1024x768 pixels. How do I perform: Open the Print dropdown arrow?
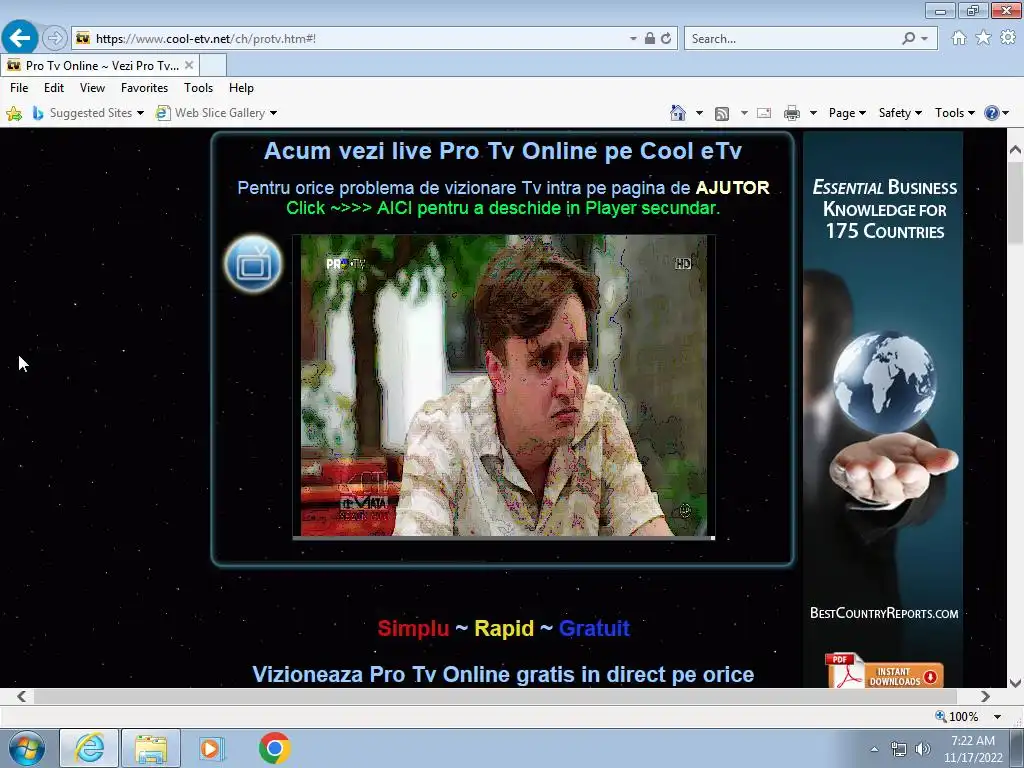(x=813, y=114)
